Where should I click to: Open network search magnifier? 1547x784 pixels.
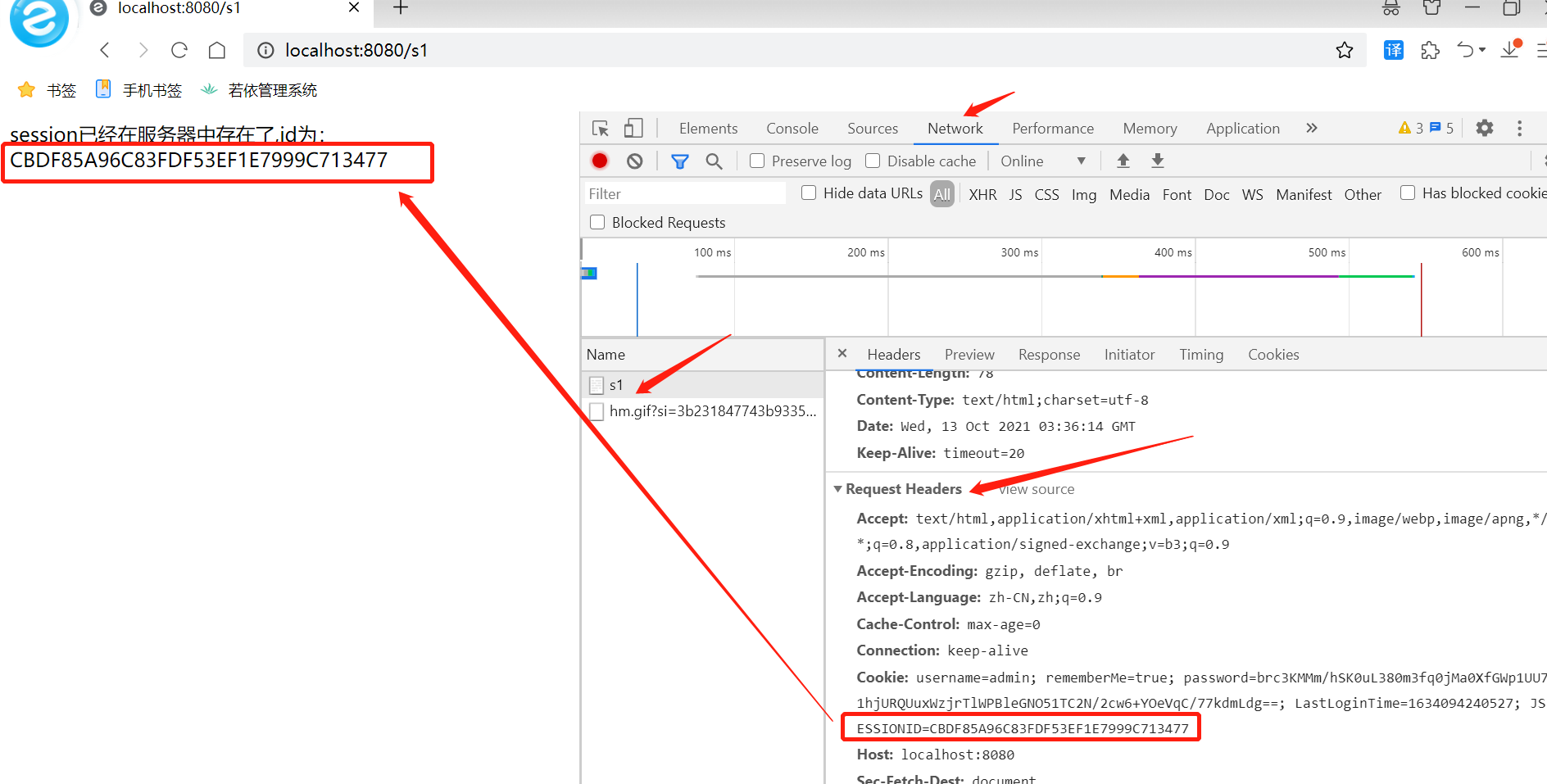(715, 161)
